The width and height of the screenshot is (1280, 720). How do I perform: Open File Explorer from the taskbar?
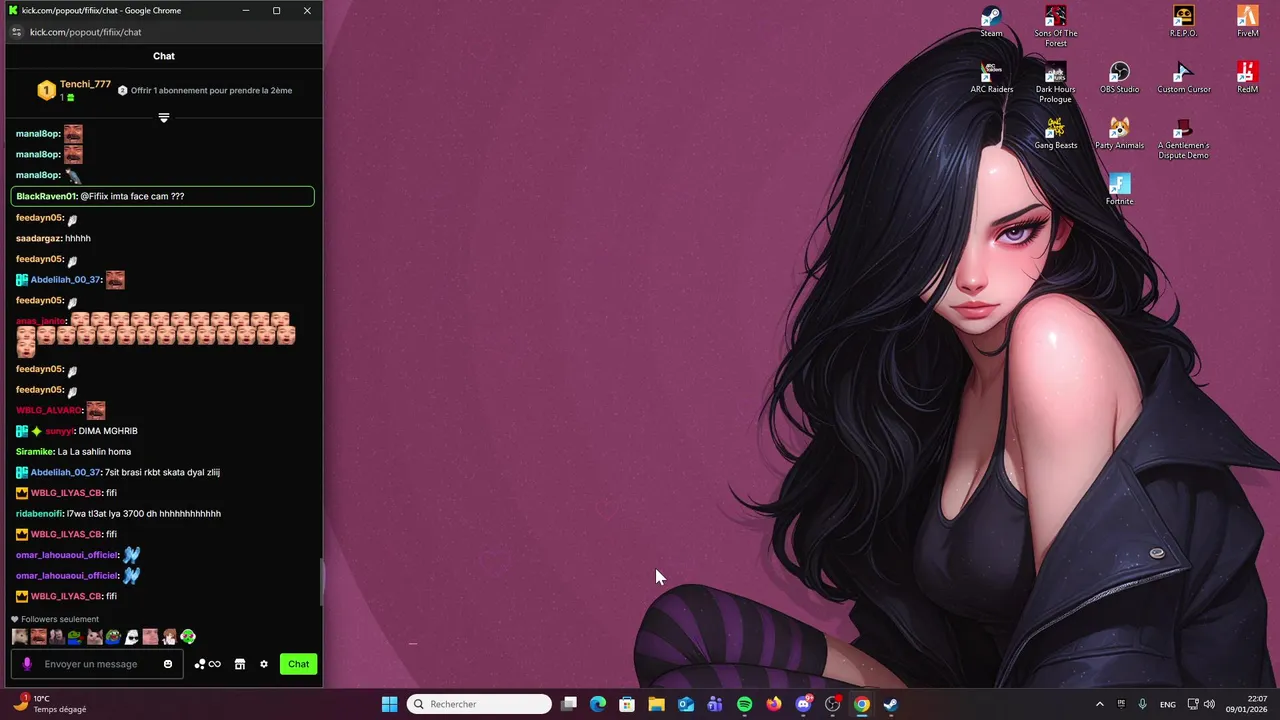pyautogui.click(x=656, y=704)
